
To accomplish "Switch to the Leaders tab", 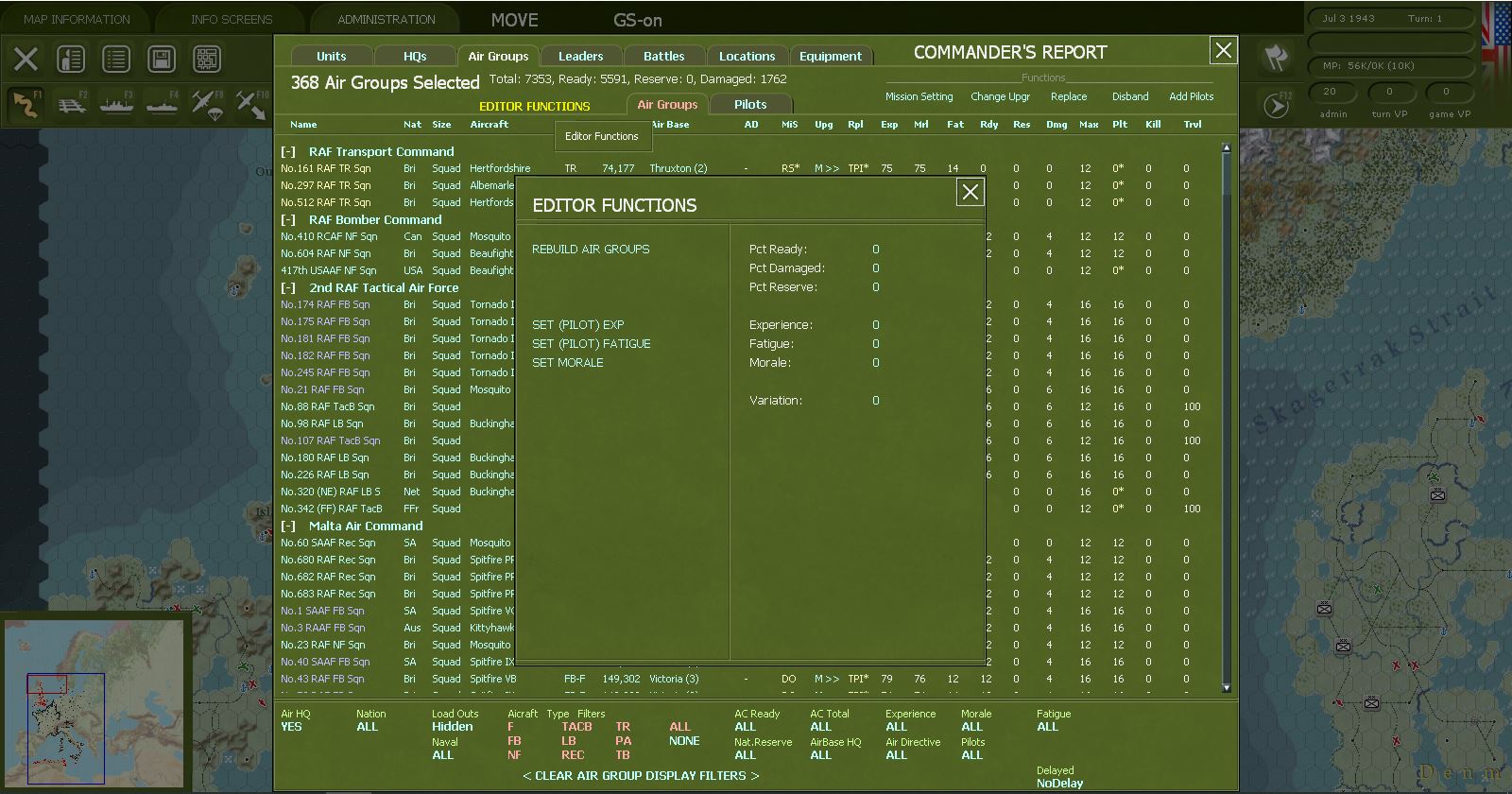I will click(x=580, y=56).
